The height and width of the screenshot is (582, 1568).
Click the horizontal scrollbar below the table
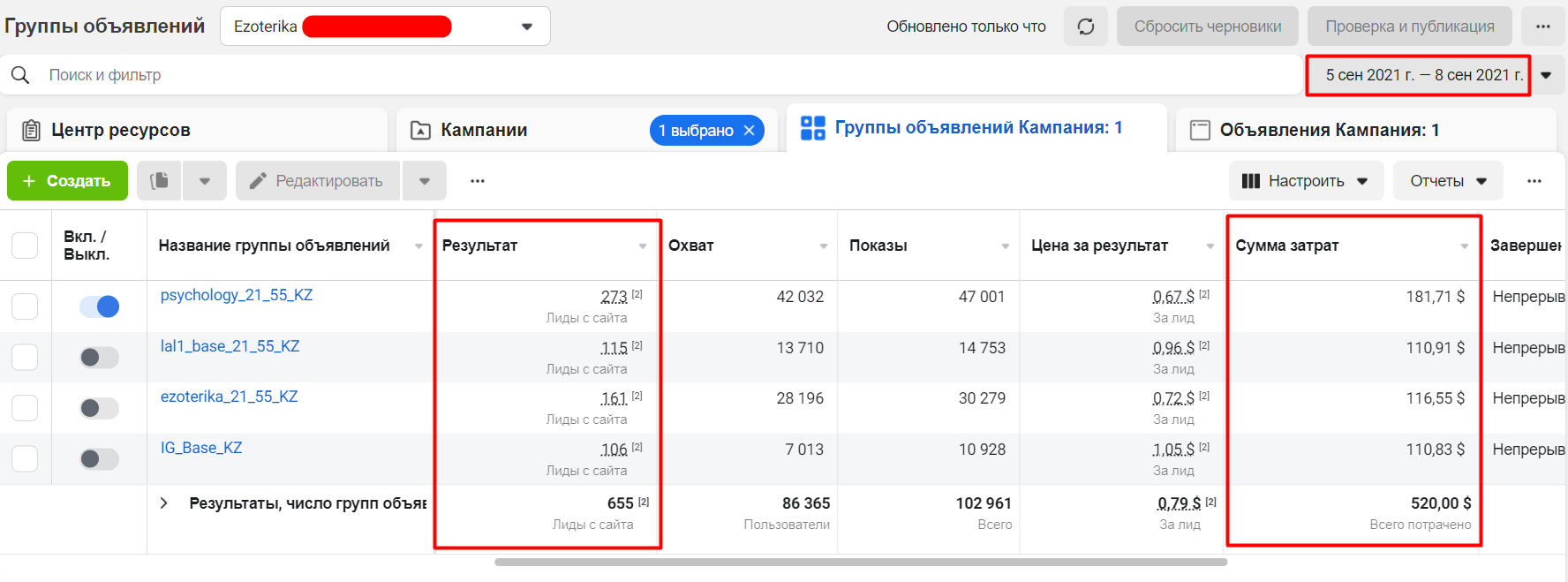(x=860, y=562)
